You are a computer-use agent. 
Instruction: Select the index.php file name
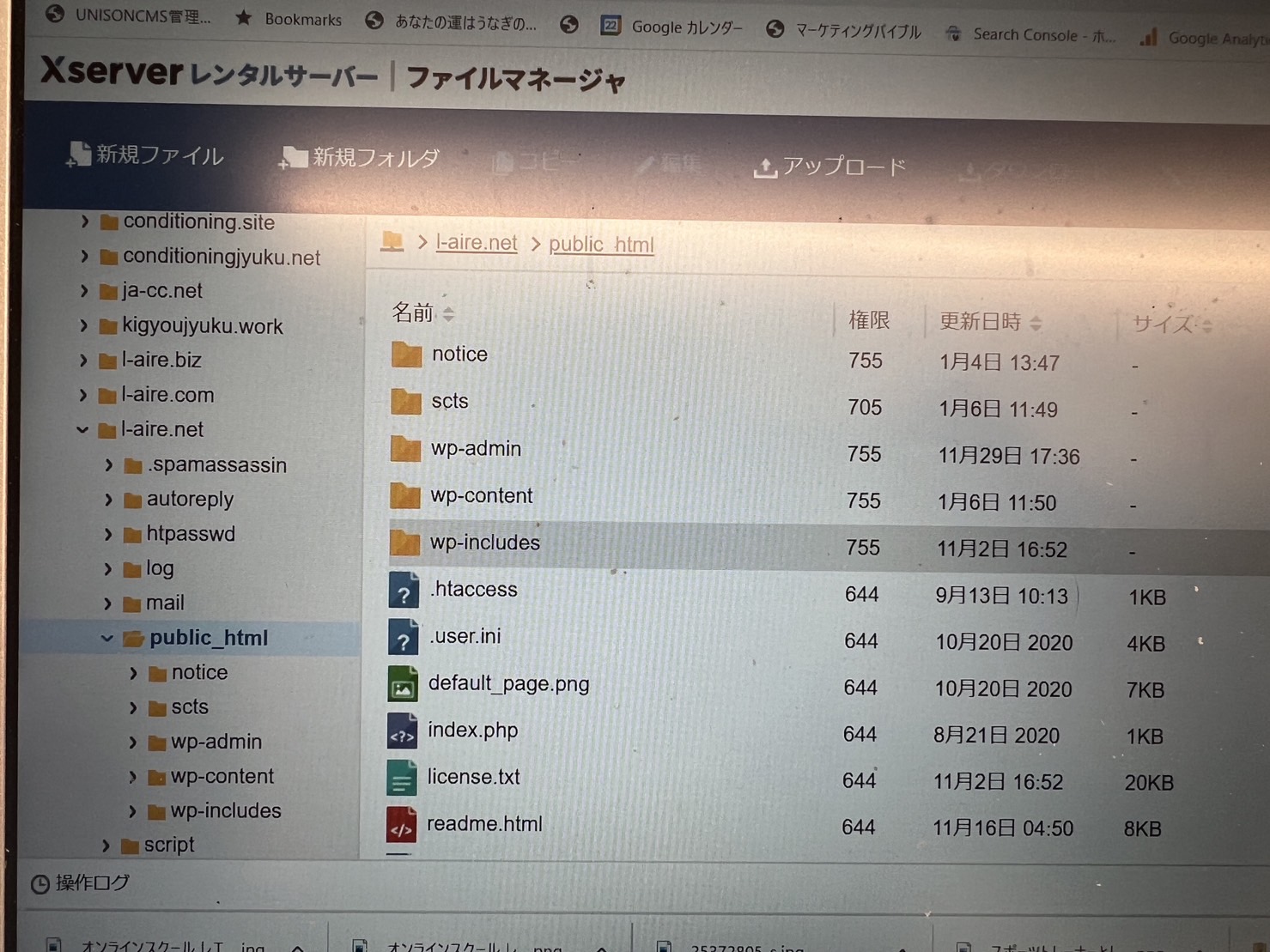pos(473,730)
